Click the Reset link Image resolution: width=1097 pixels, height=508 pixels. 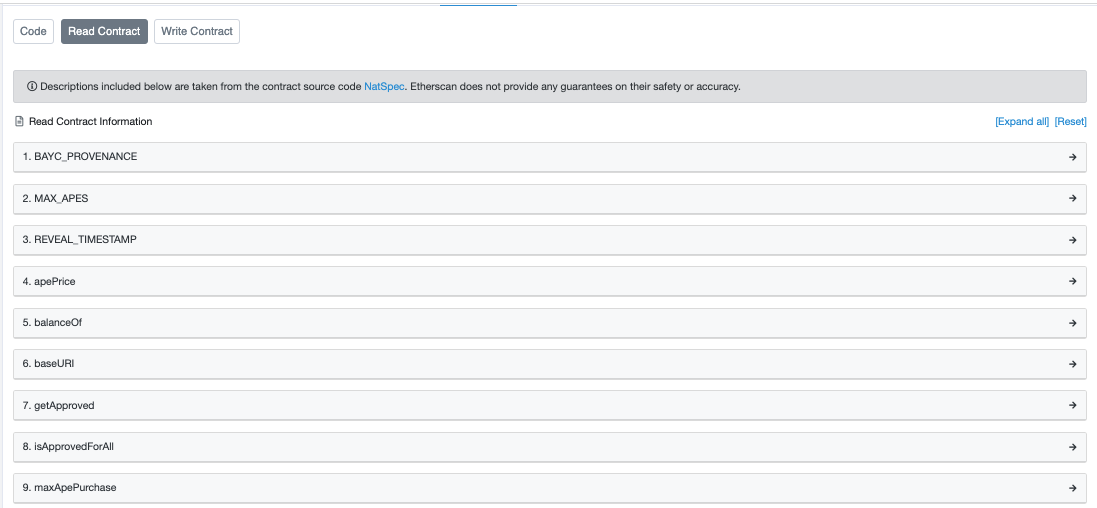(1070, 122)
